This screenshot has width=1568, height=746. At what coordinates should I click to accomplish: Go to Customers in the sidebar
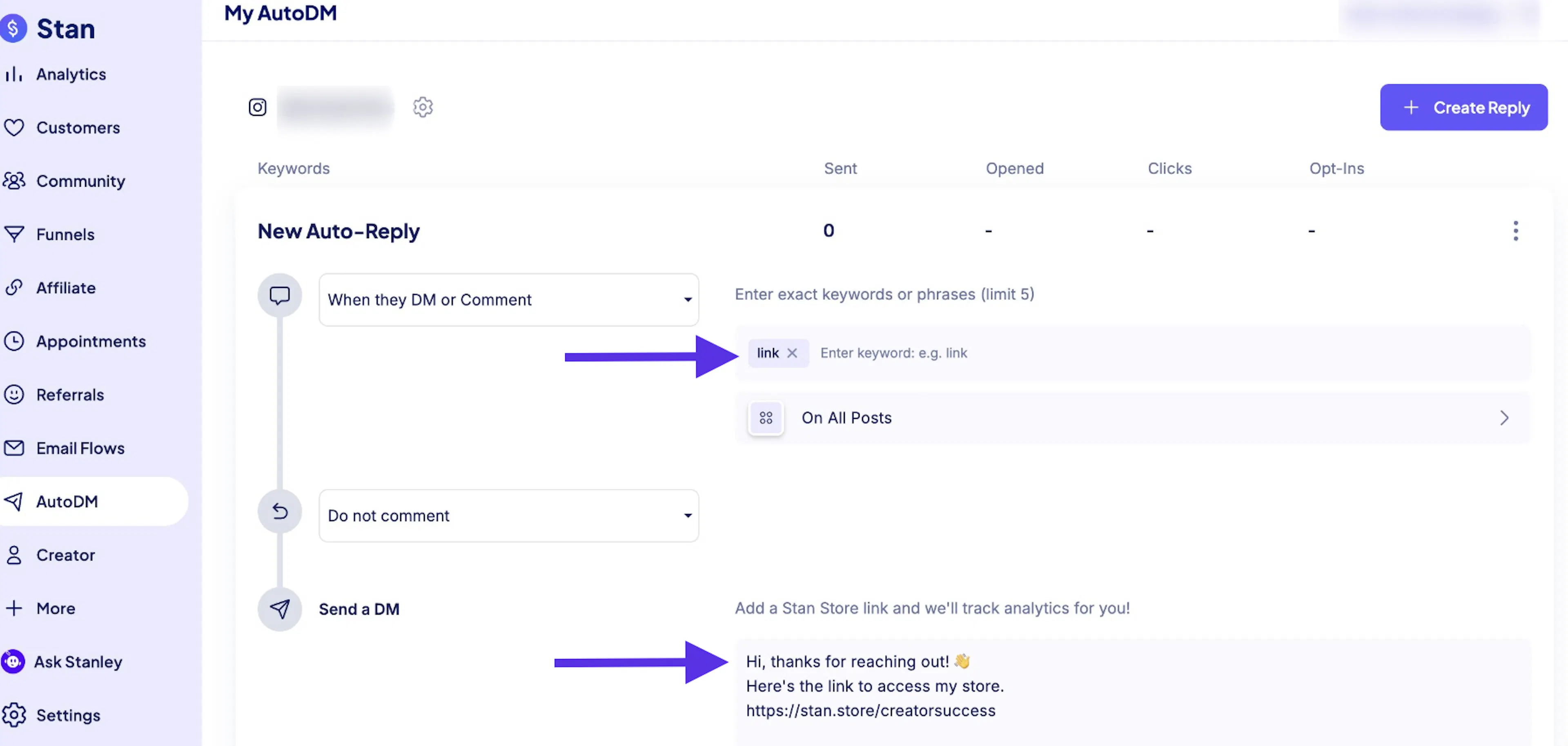(78, 127)
